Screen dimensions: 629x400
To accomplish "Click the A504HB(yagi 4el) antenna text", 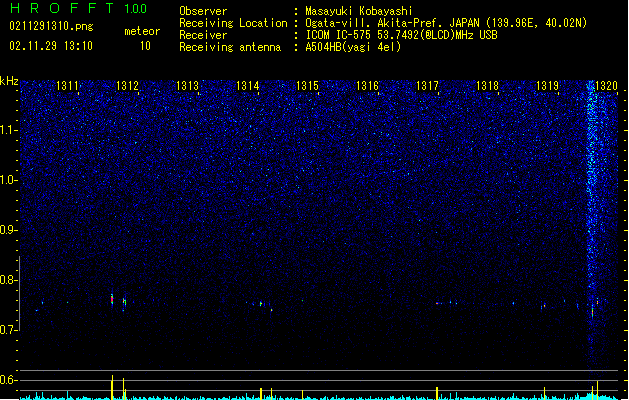I will pyautogui.click(x=353, y=47).
